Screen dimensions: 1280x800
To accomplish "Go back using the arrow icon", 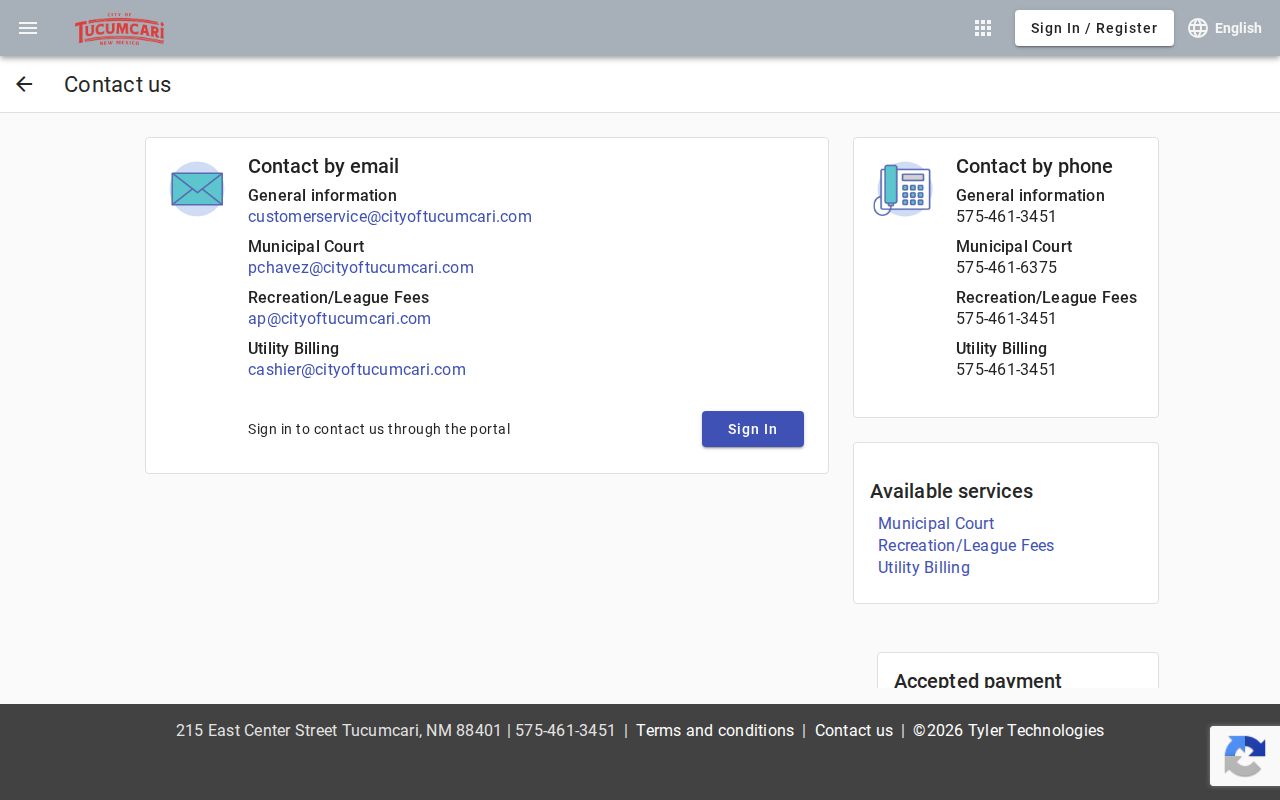I will (x=24, y=84).
